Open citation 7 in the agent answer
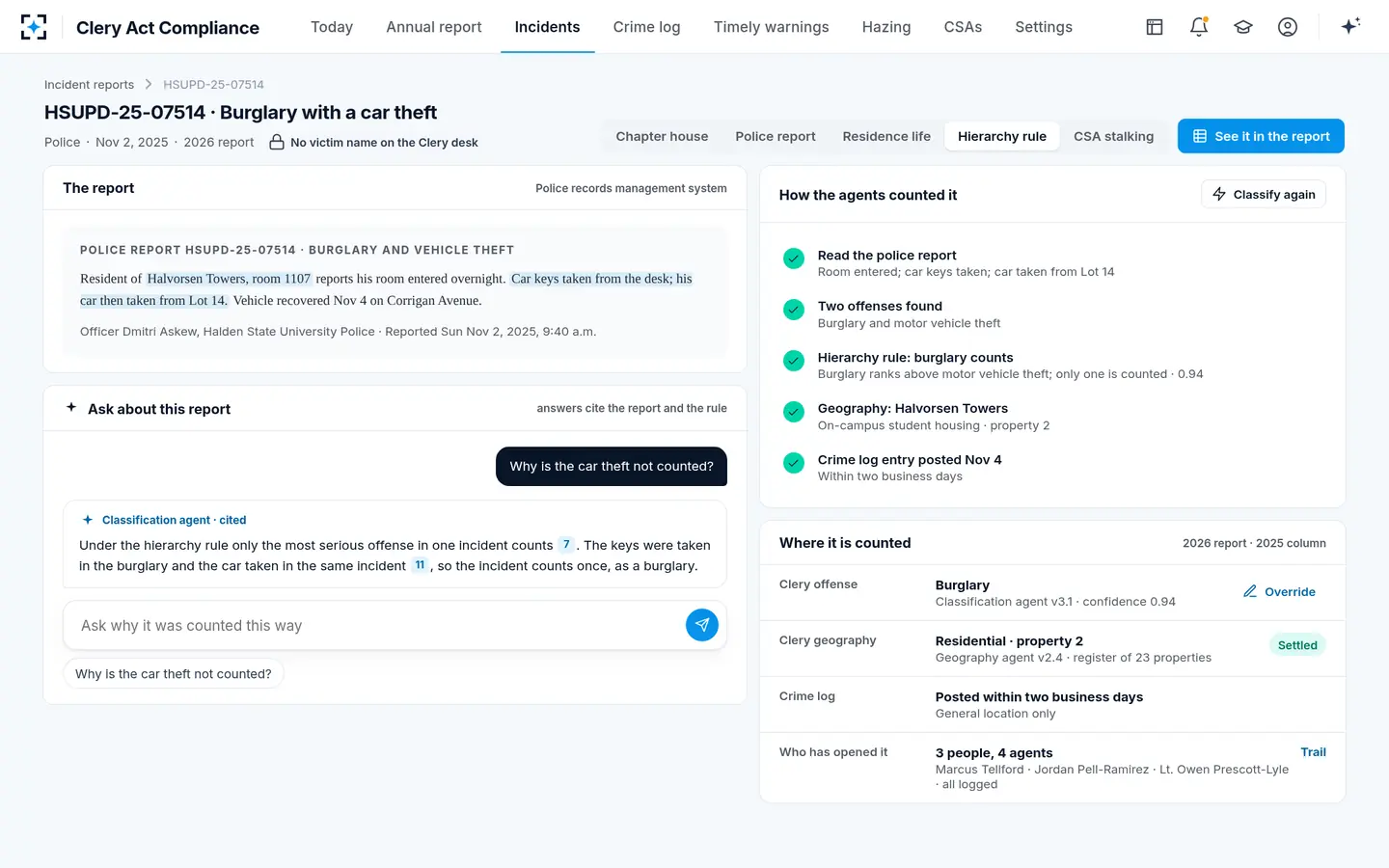The width and height of the screenshot is (1389, 868). click(x=566, y=545)
